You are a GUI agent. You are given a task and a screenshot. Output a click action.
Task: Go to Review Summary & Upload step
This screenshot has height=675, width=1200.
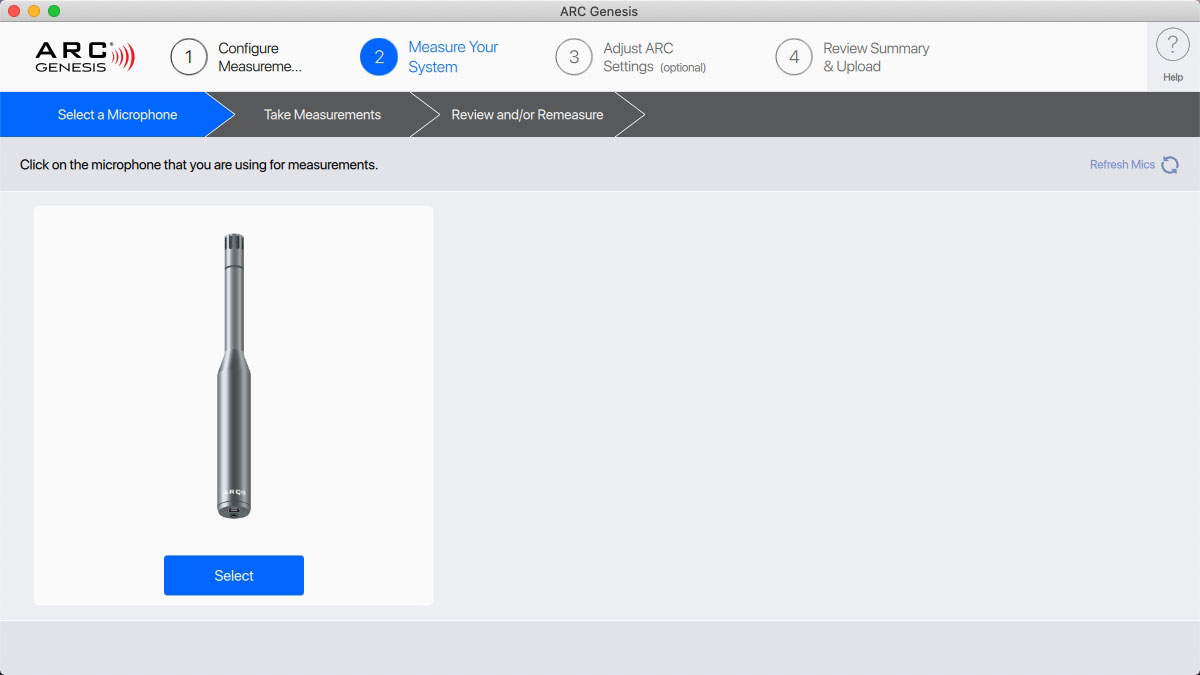876,57
